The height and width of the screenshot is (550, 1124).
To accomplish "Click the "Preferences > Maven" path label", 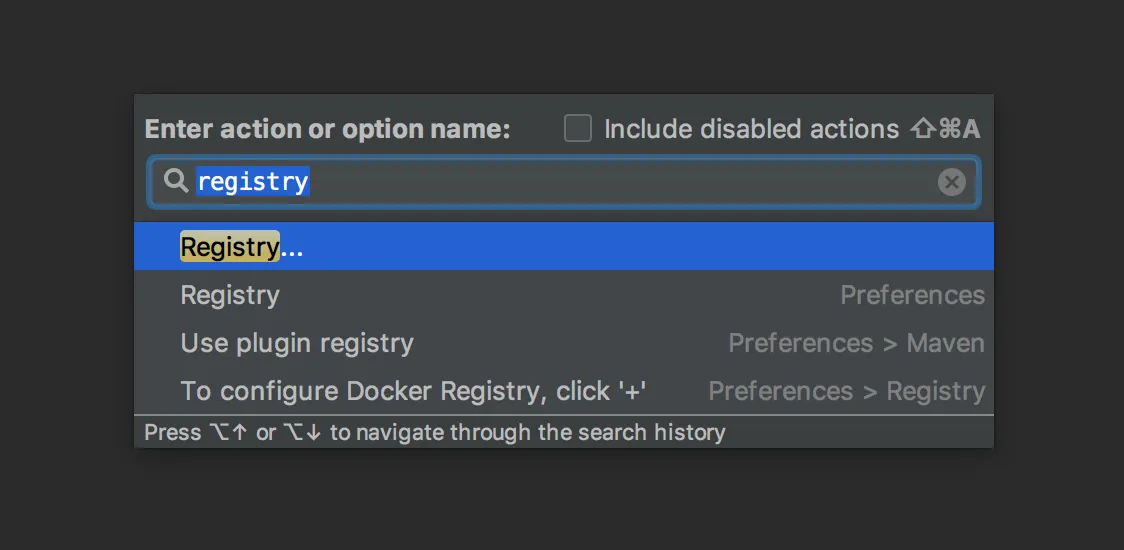I will coord(856,343).
